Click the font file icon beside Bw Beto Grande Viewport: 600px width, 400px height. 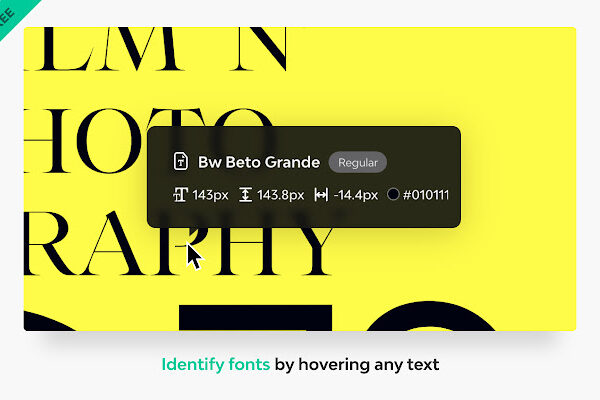[x=181, y=162]
